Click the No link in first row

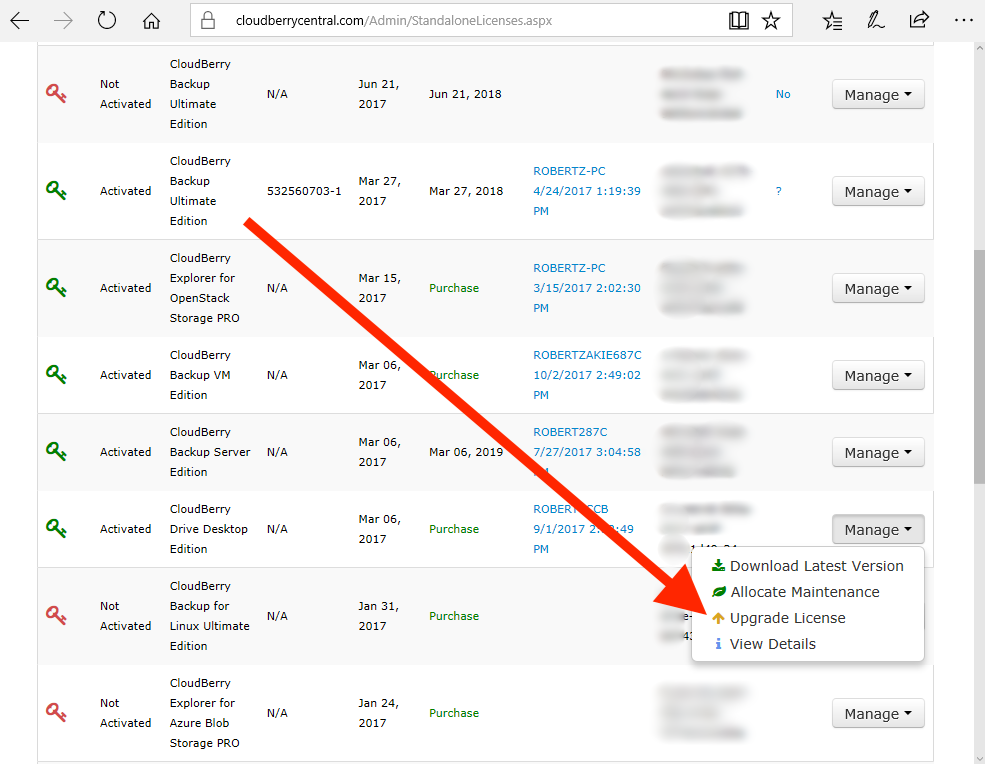(x=783, y=94)
